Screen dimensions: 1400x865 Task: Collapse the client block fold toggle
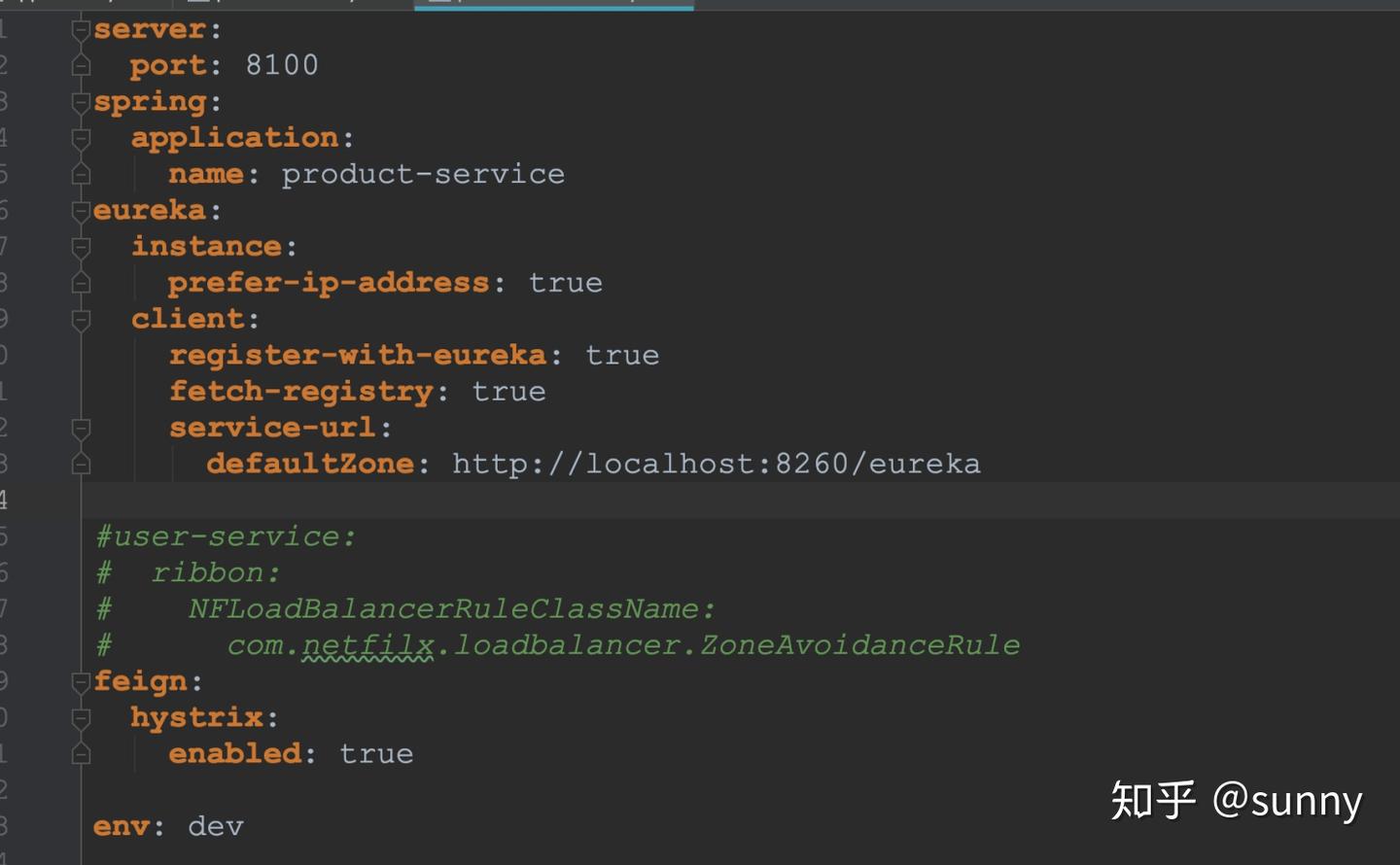click(x=82, y=320)
